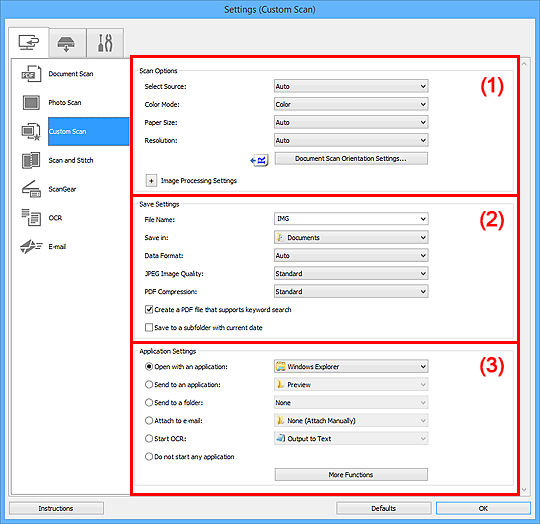
Task: Click the Scan and Stitch icon
Action: 31,160
